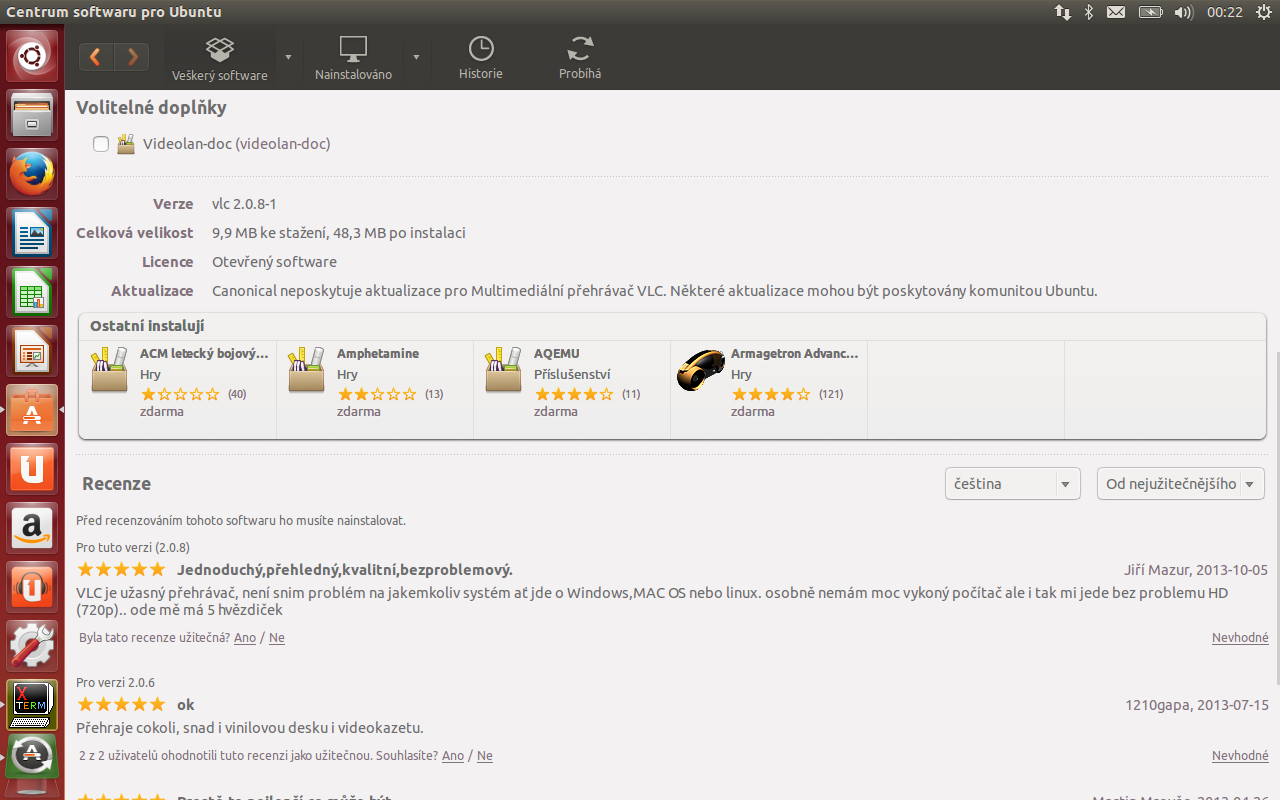Open Ubuntu One Music launcher icon
The height and width of the screenshot is (800, 1280).
pos(32,587)
